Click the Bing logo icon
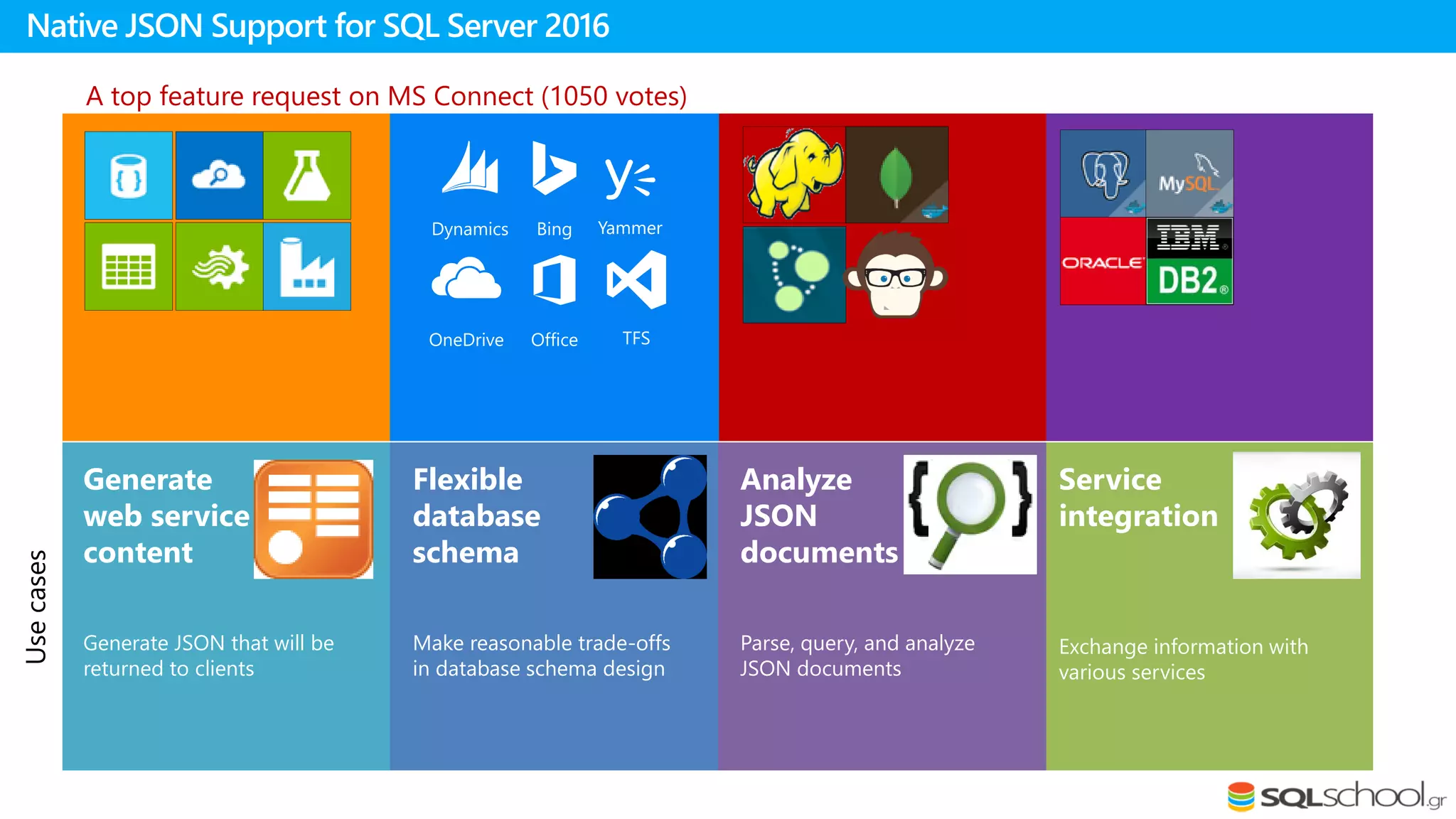The width and height of the screenshot is (1456, 819). pyautogui.click(x=554, y=168)
